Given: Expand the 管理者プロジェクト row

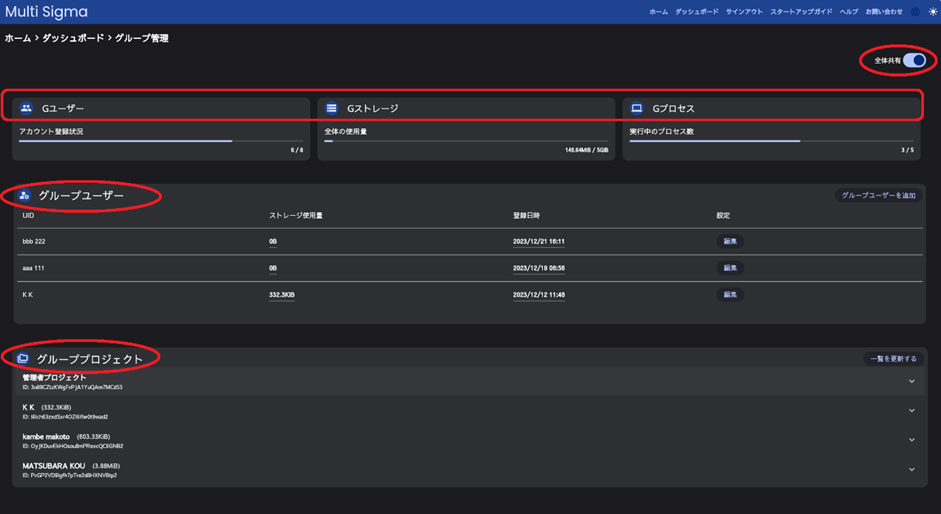Looking at the screenshot, I should tap(911, 381).
